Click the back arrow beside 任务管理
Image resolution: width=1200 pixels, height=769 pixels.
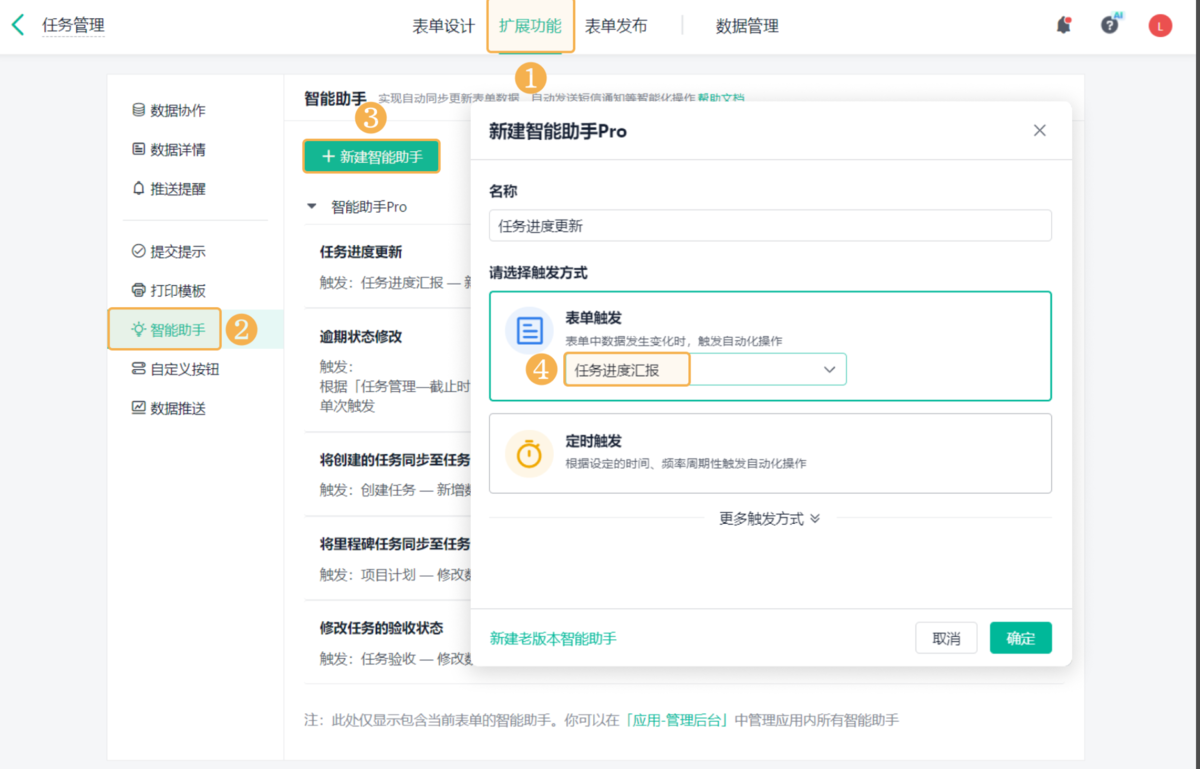[18, 25]
